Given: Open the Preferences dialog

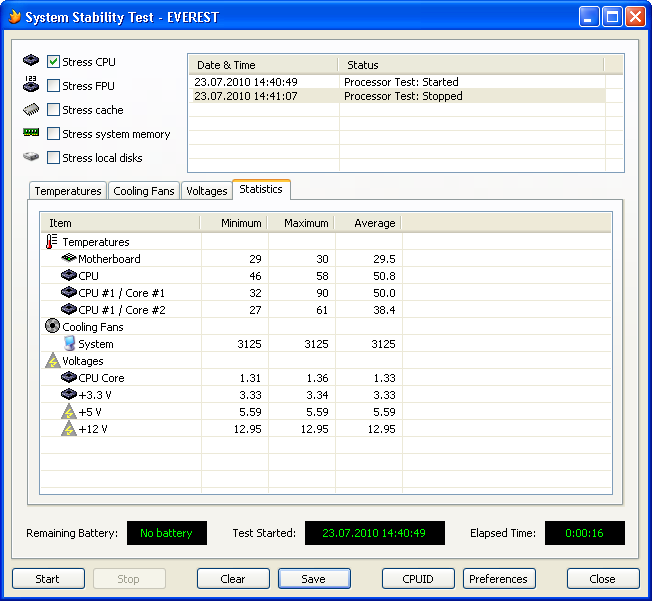Looking at the screenshot, I should coord(498,579).
